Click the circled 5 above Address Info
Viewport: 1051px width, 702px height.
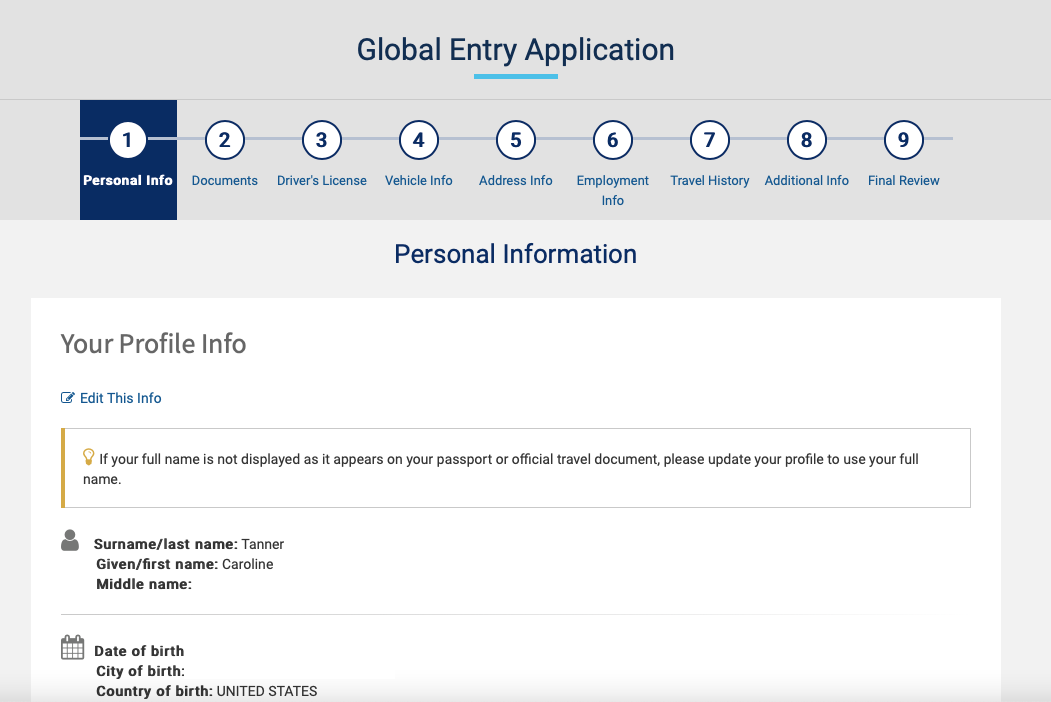(515, 140)
